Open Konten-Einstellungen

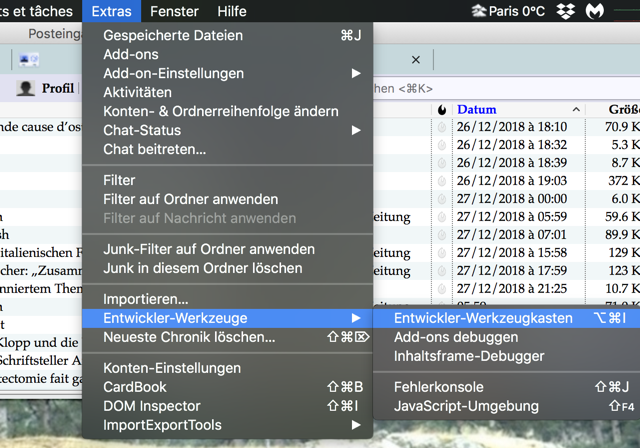[227, 368]
